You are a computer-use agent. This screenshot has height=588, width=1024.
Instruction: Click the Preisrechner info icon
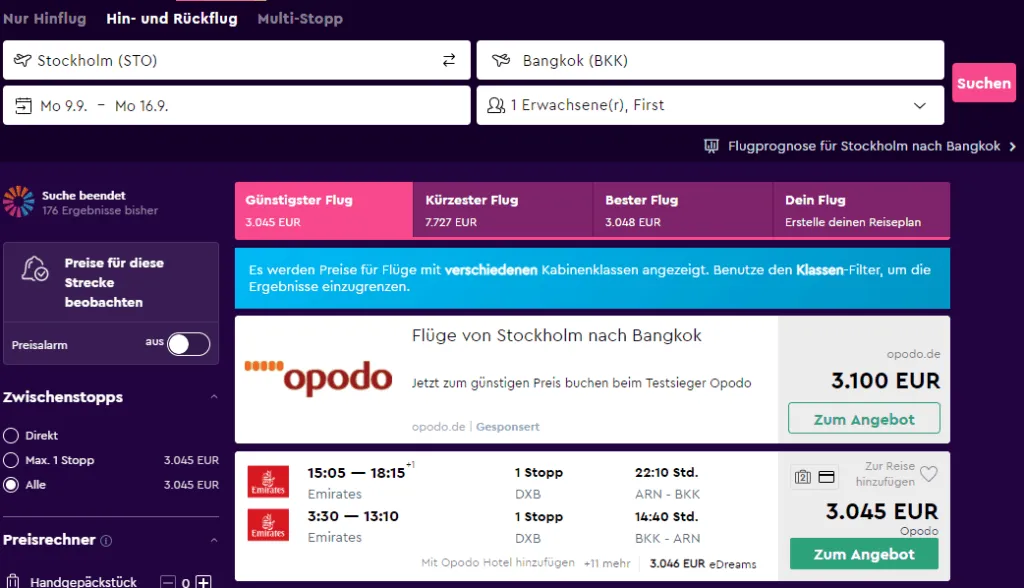coord(107,541)
